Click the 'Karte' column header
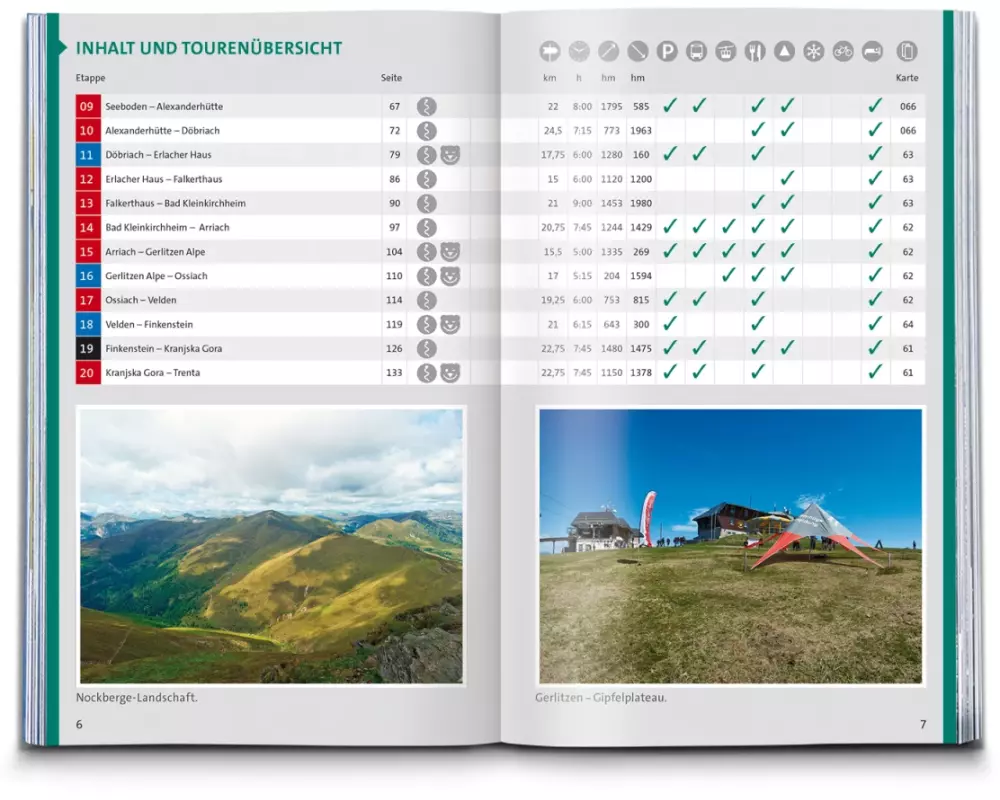 [x=906, y=78]
